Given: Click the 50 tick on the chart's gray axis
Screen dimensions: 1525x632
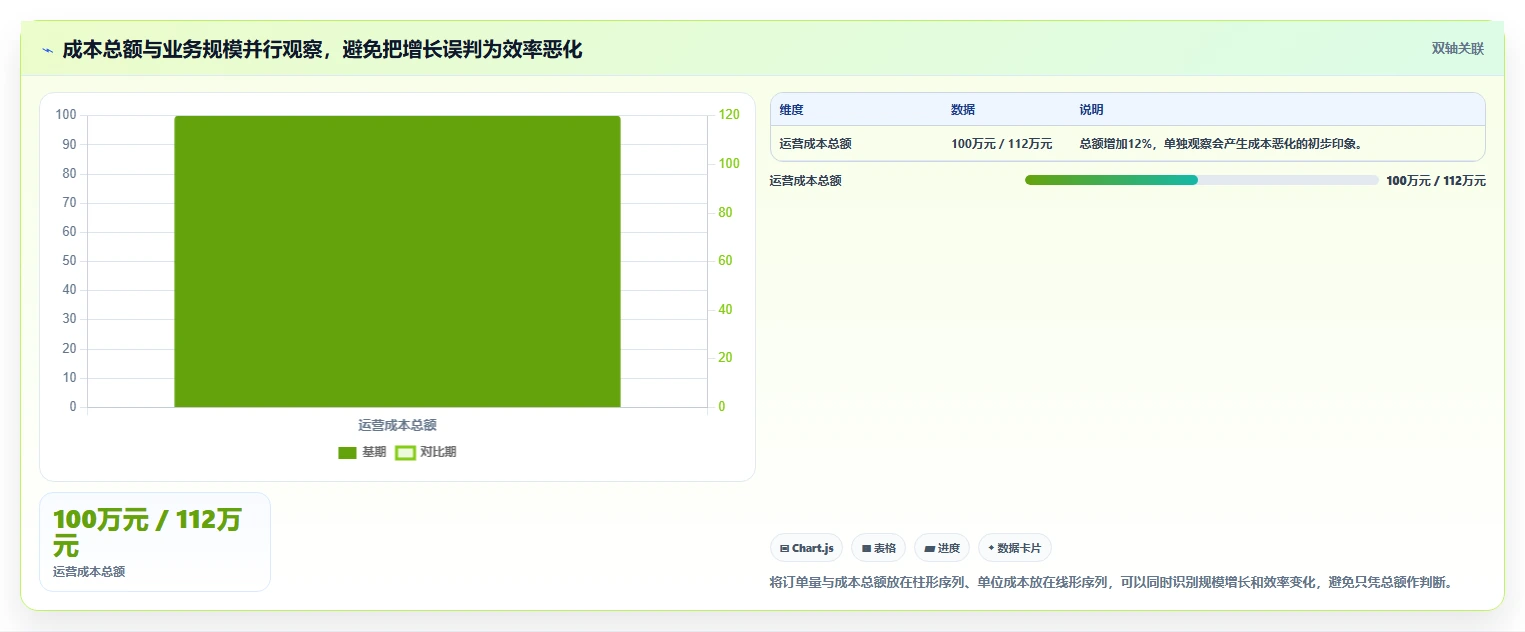Looking at the screenshot, I should point(68,261).
